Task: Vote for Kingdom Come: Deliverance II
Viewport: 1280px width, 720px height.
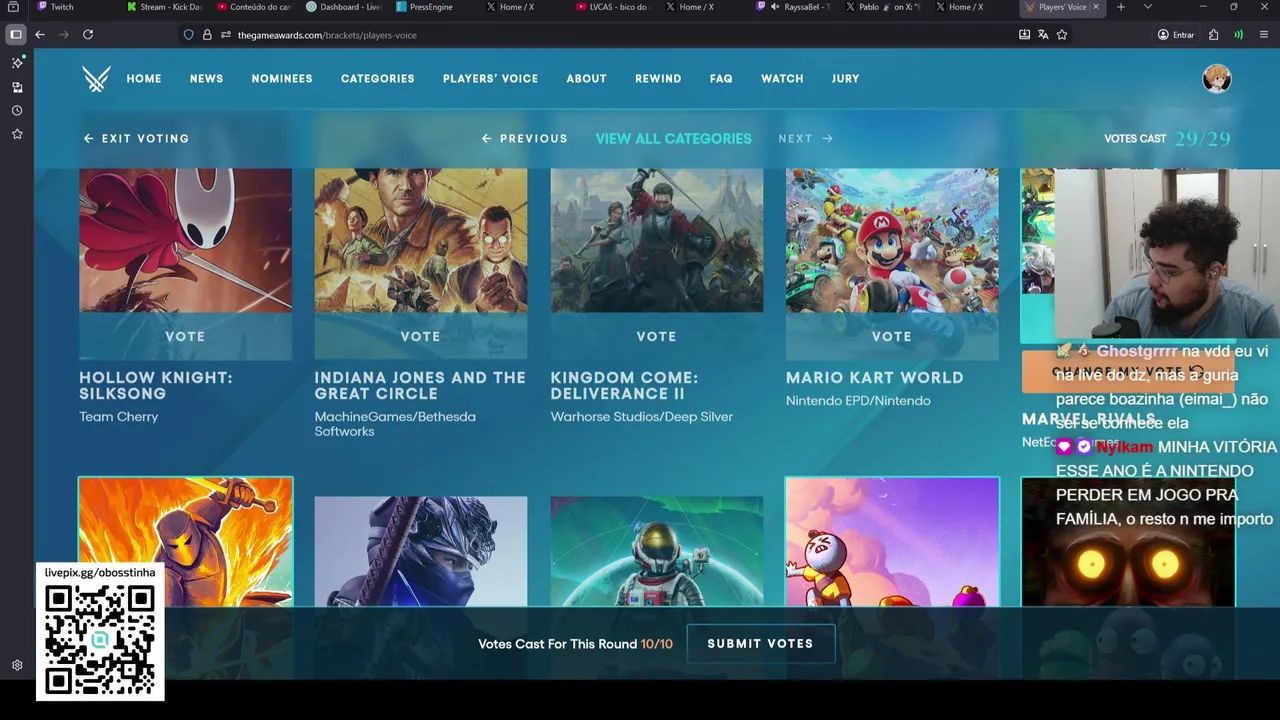Action: [x=656, y=337]
